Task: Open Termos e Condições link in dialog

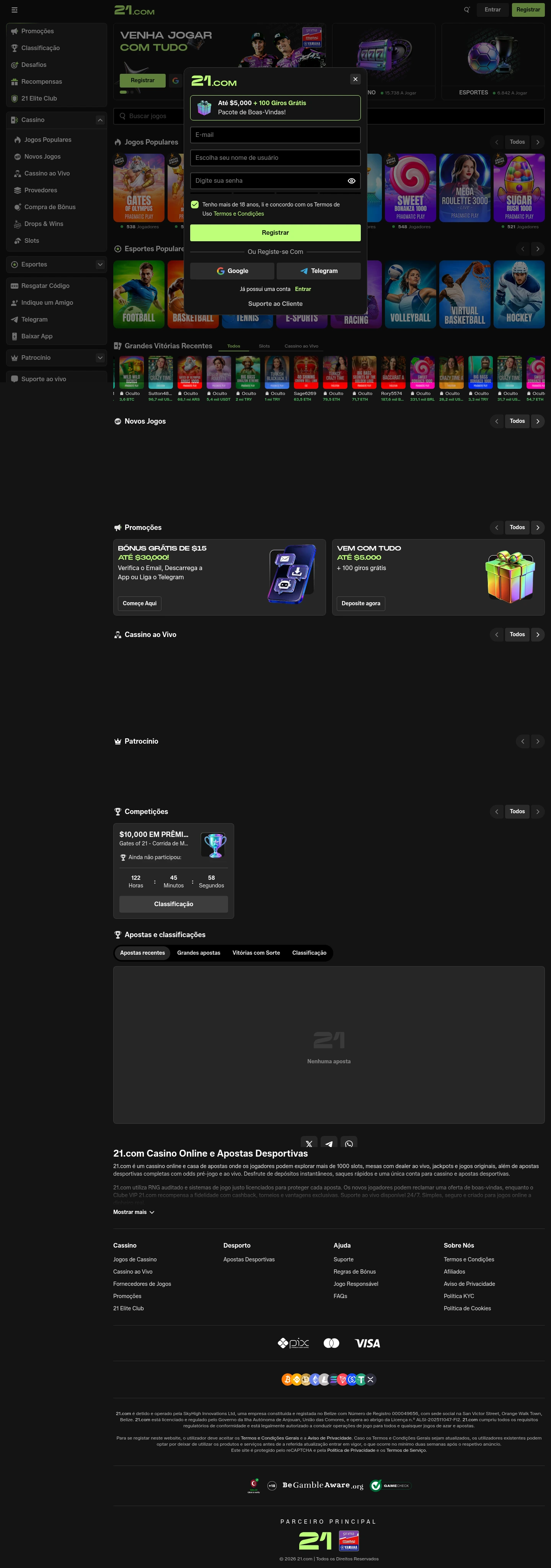Action: tap(239, 214)
